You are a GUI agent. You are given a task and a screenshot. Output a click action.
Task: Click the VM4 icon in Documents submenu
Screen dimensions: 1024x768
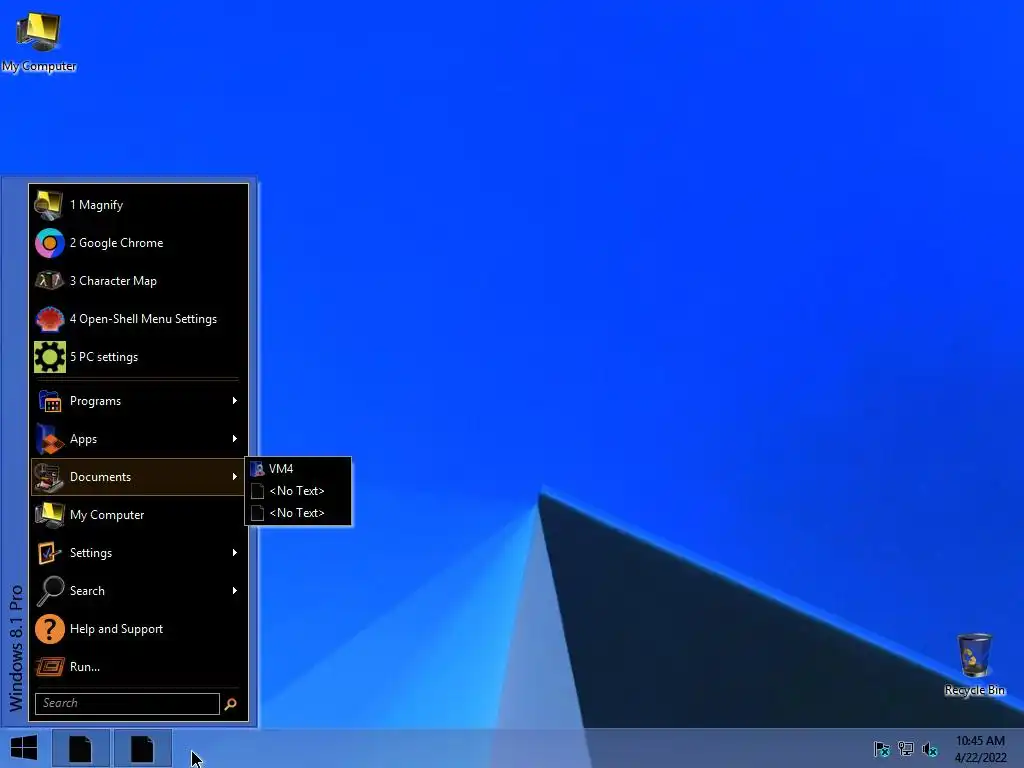pyautogui.click(x=257, y=469)
